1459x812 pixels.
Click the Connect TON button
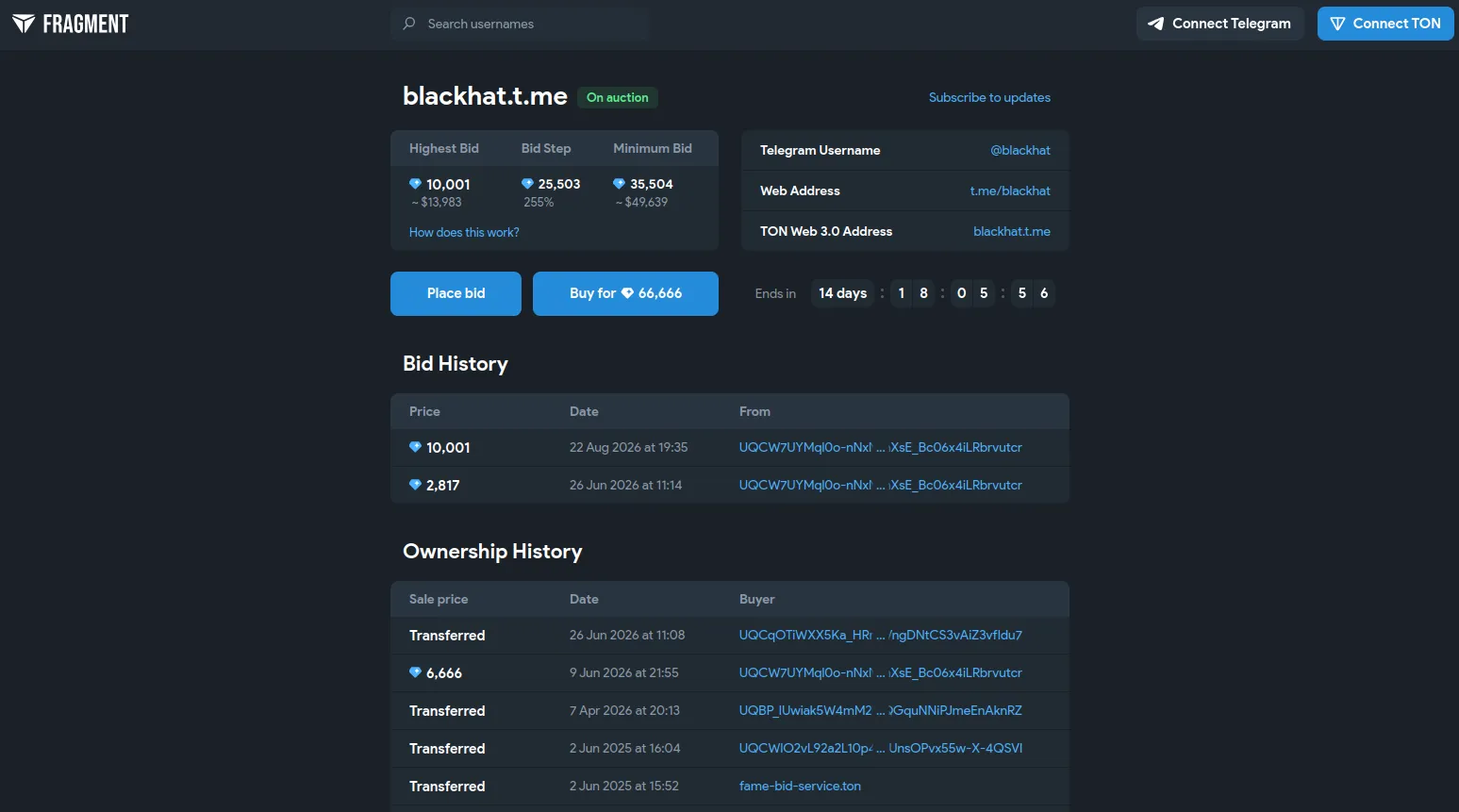[x=1385, y=24]
